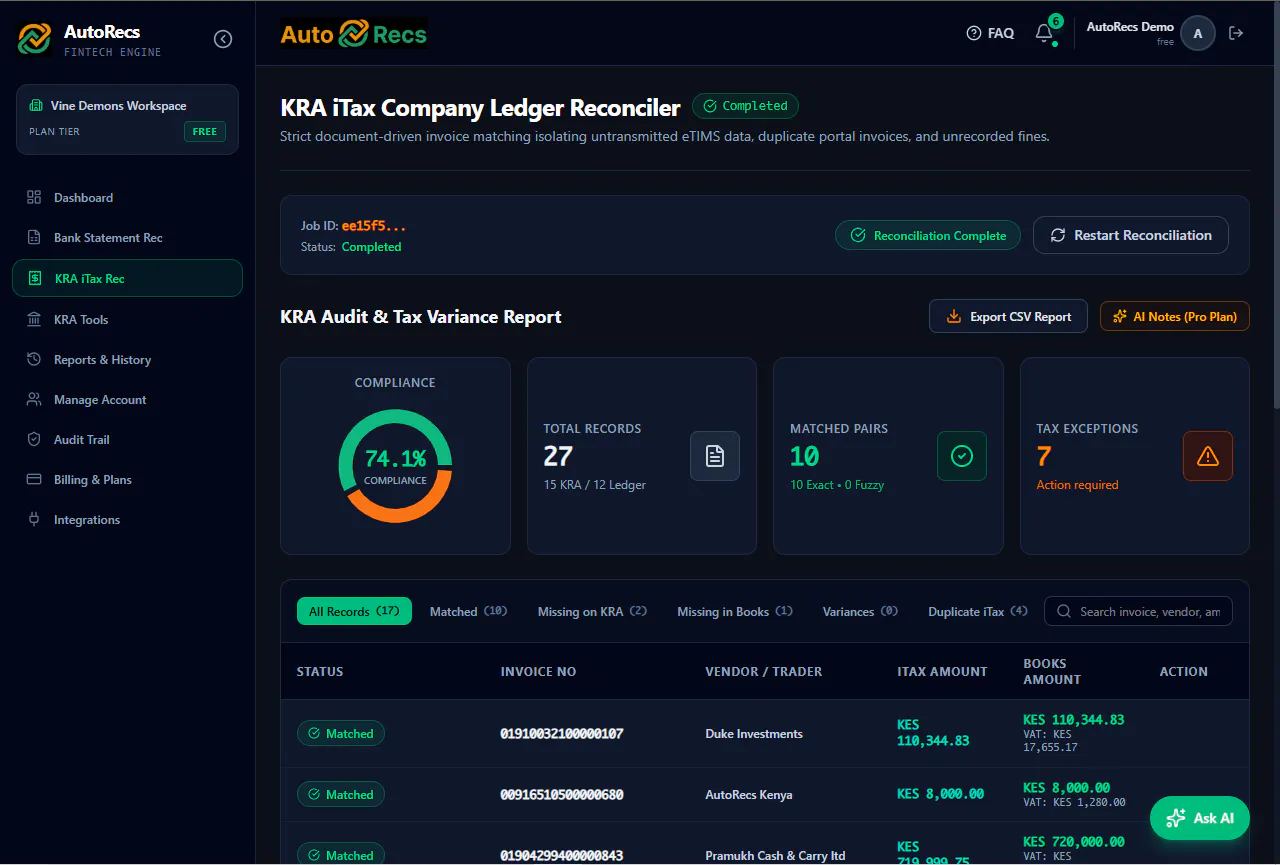Click the Job ID ee15f5...
The height and width of the screenshot is (865, 1280).
point(374,226)
